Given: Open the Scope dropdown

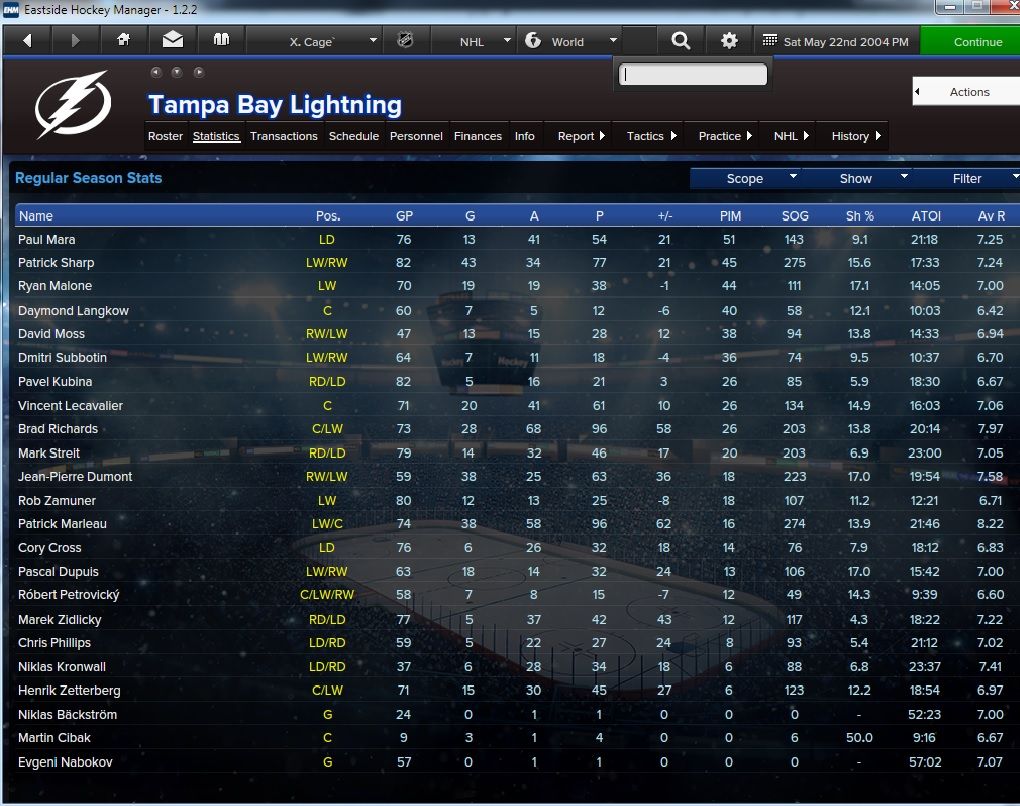Looking at the screenshot, I should click(x=745, y=178).
